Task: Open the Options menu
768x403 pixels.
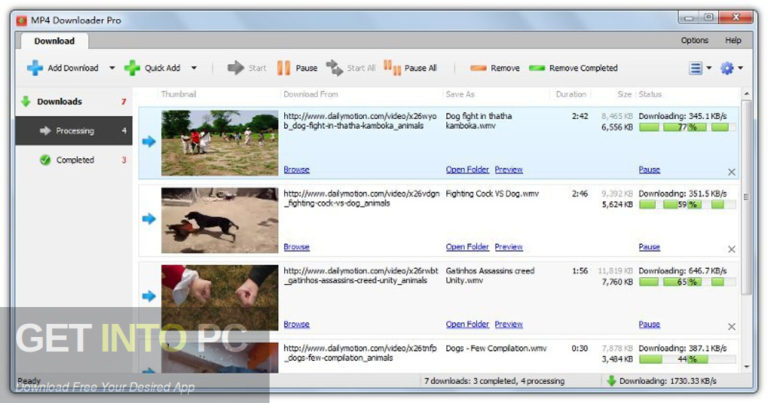Action: tap(694, 40)
